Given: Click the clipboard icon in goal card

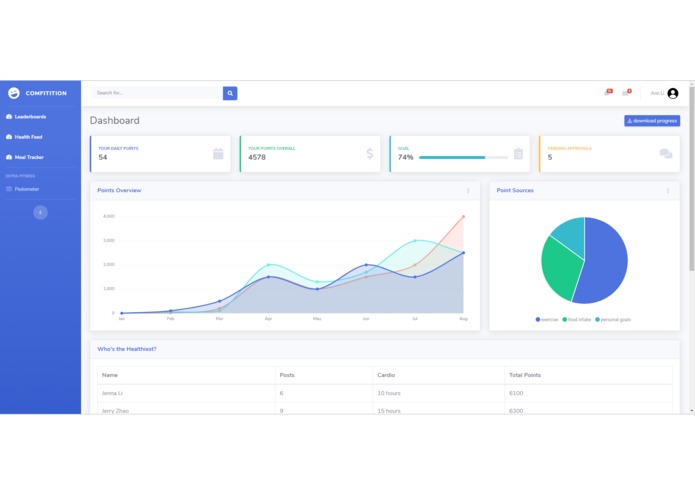Looking at the screenshot, I should [518, 154].
